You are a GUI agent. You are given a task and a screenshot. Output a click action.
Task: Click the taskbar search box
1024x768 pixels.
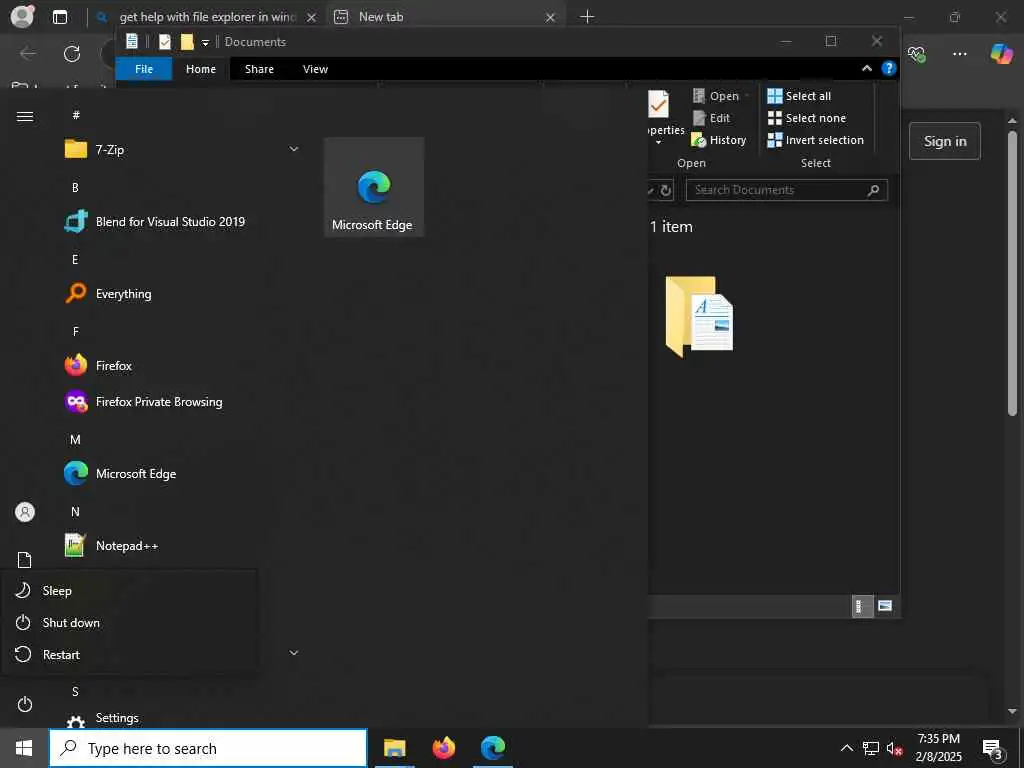[208, 748]
